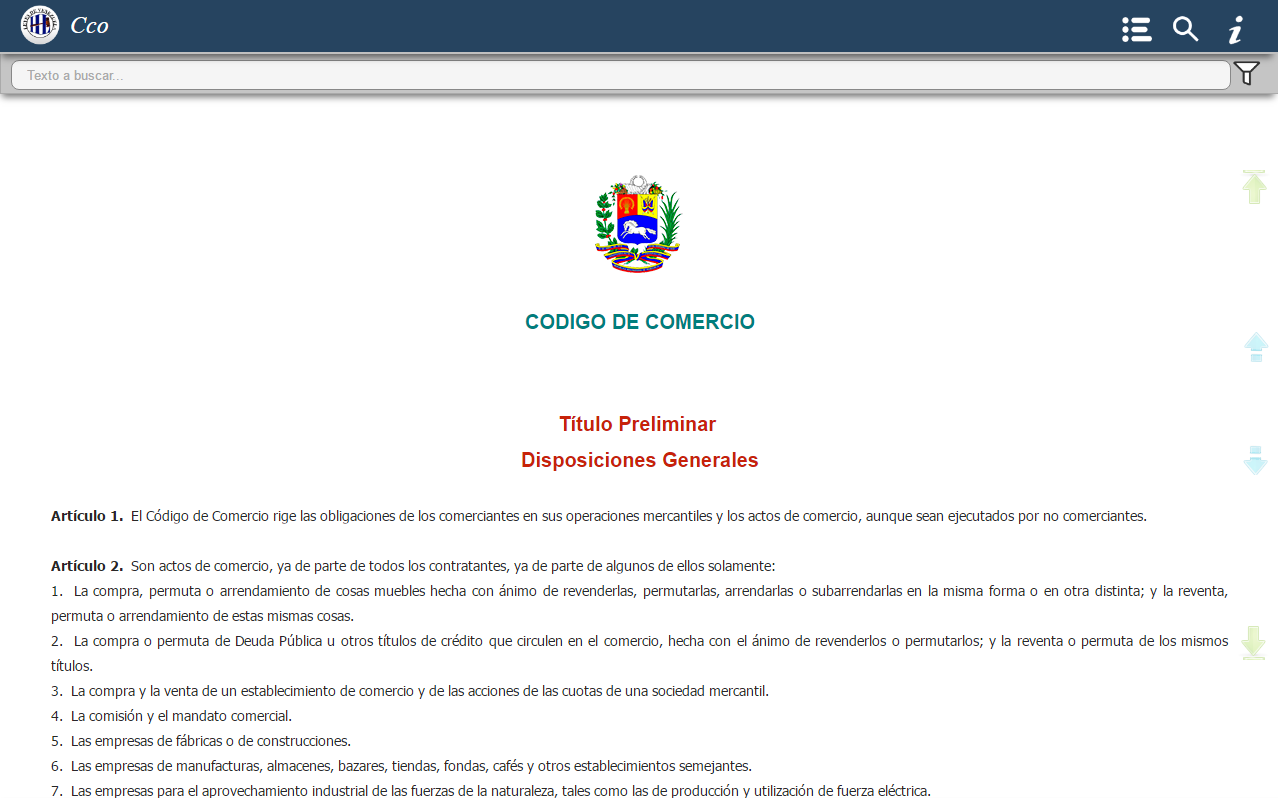Image resolution: width=1278 pixels, height=798 pixels.
Task: Click item 2 about 'Deuda Pública'
Action: click(639, 653)
